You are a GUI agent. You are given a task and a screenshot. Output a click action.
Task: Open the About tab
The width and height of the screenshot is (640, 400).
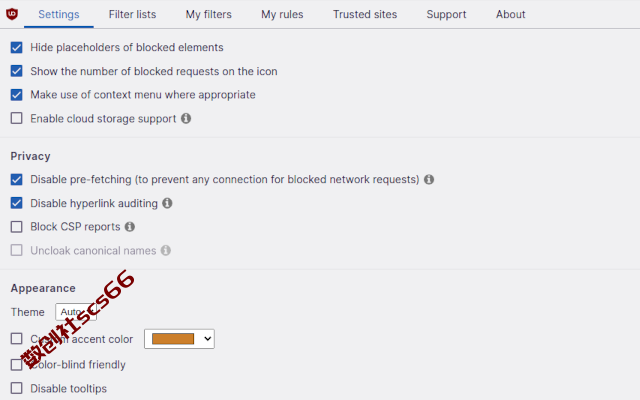(x=511, y=14)
